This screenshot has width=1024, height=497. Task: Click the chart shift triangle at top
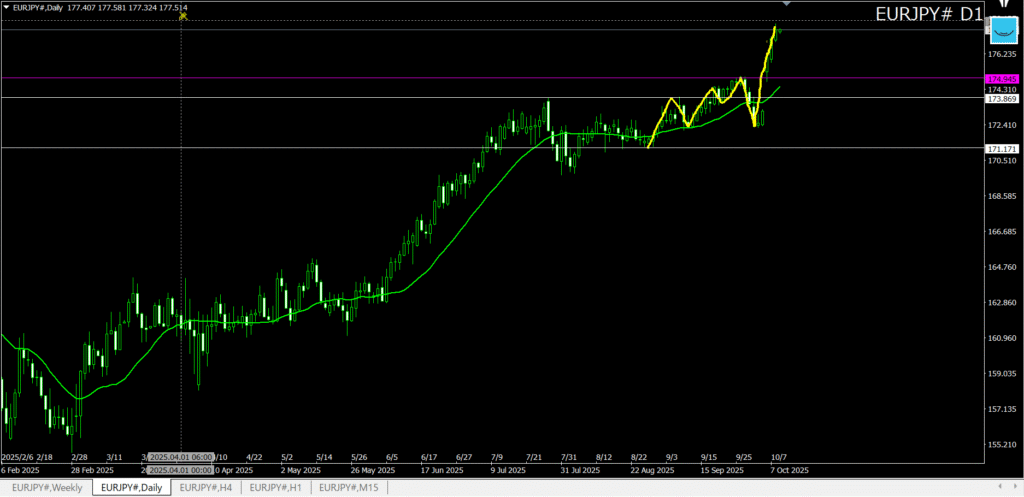(x=786, y=5)
